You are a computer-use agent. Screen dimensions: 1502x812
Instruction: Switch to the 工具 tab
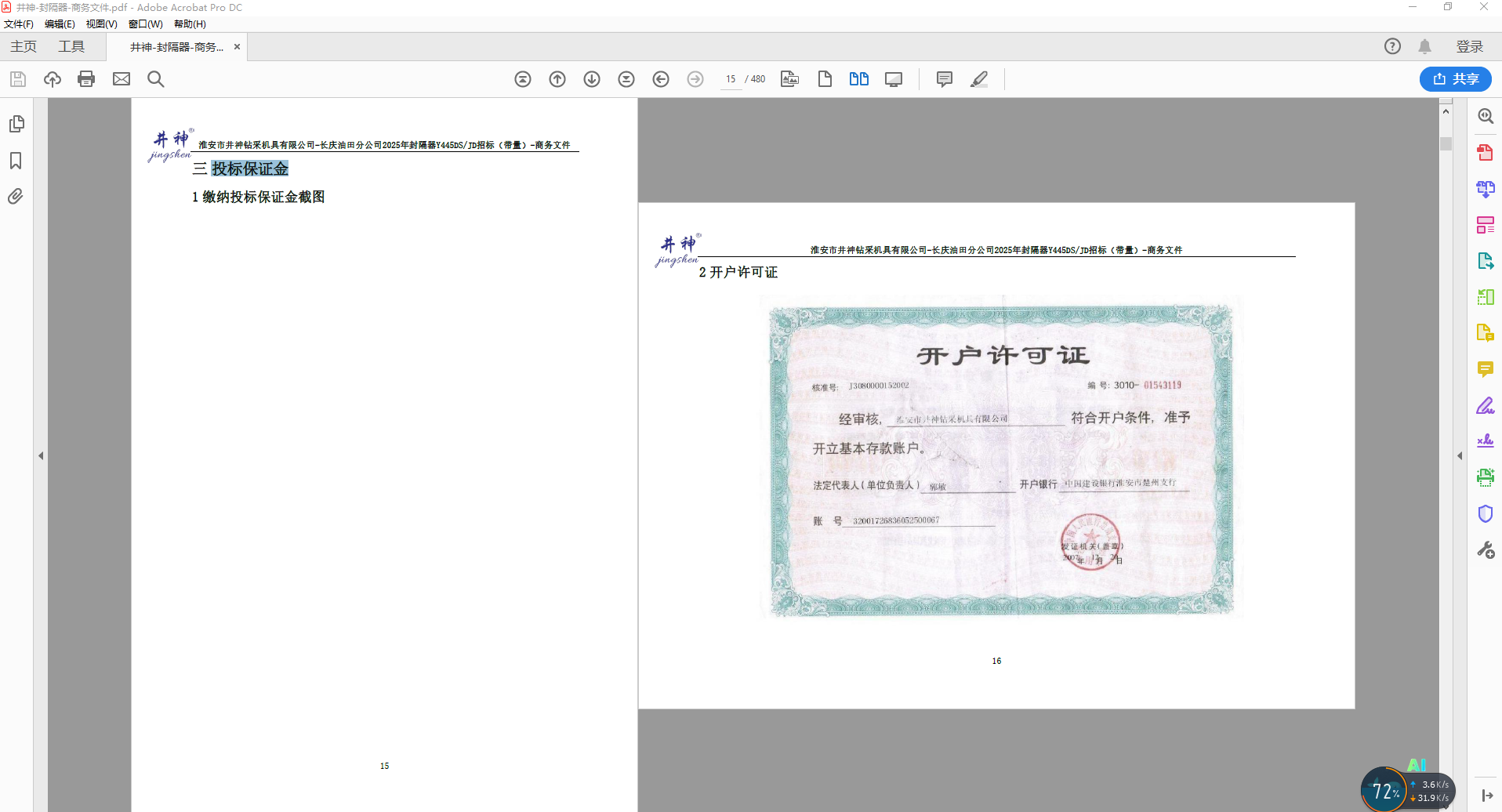click(x=71, y=47)
